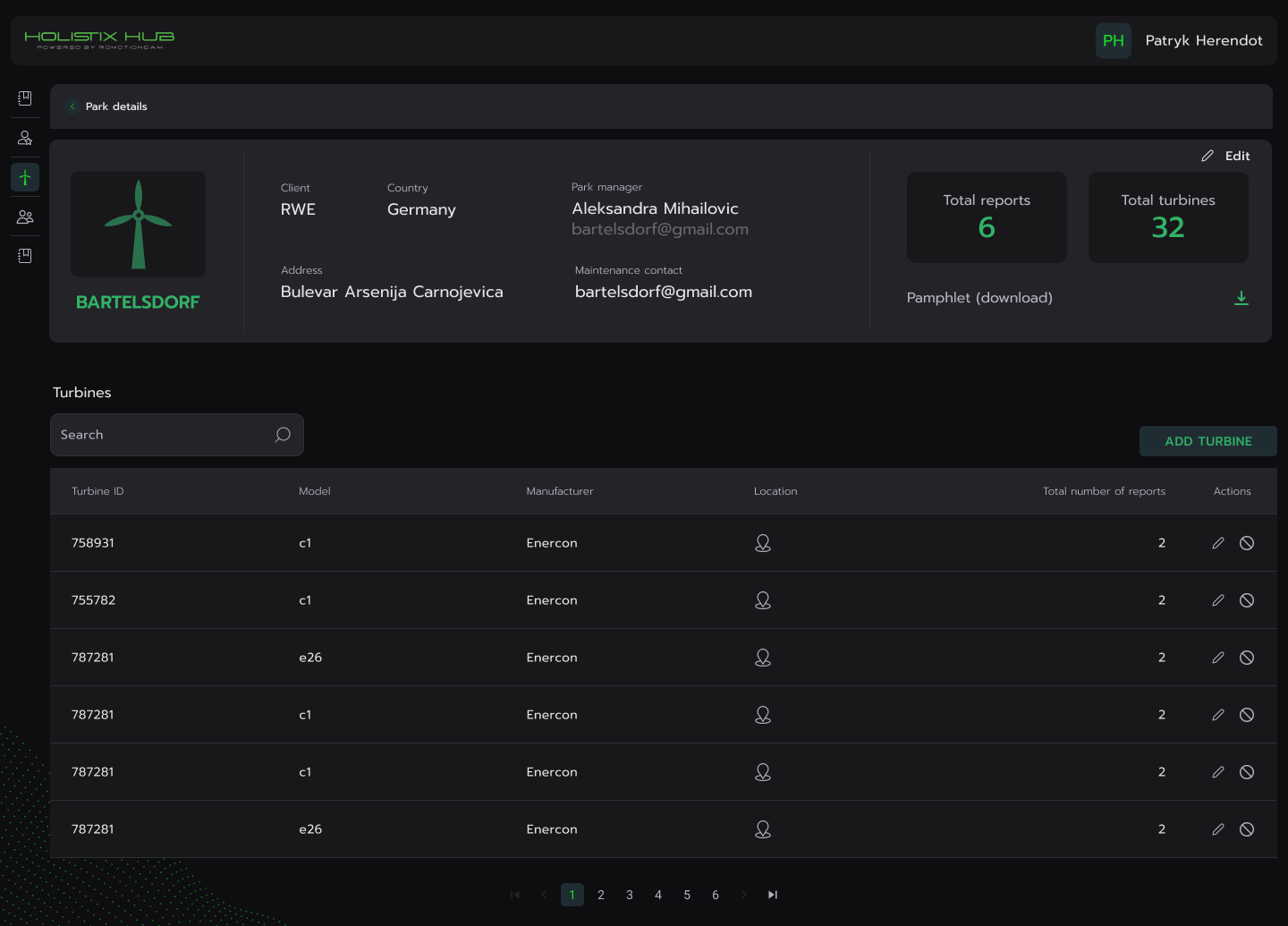Go back using Park details chevron
This screenshot has height=926, width=1288.
tap(72, 106)
